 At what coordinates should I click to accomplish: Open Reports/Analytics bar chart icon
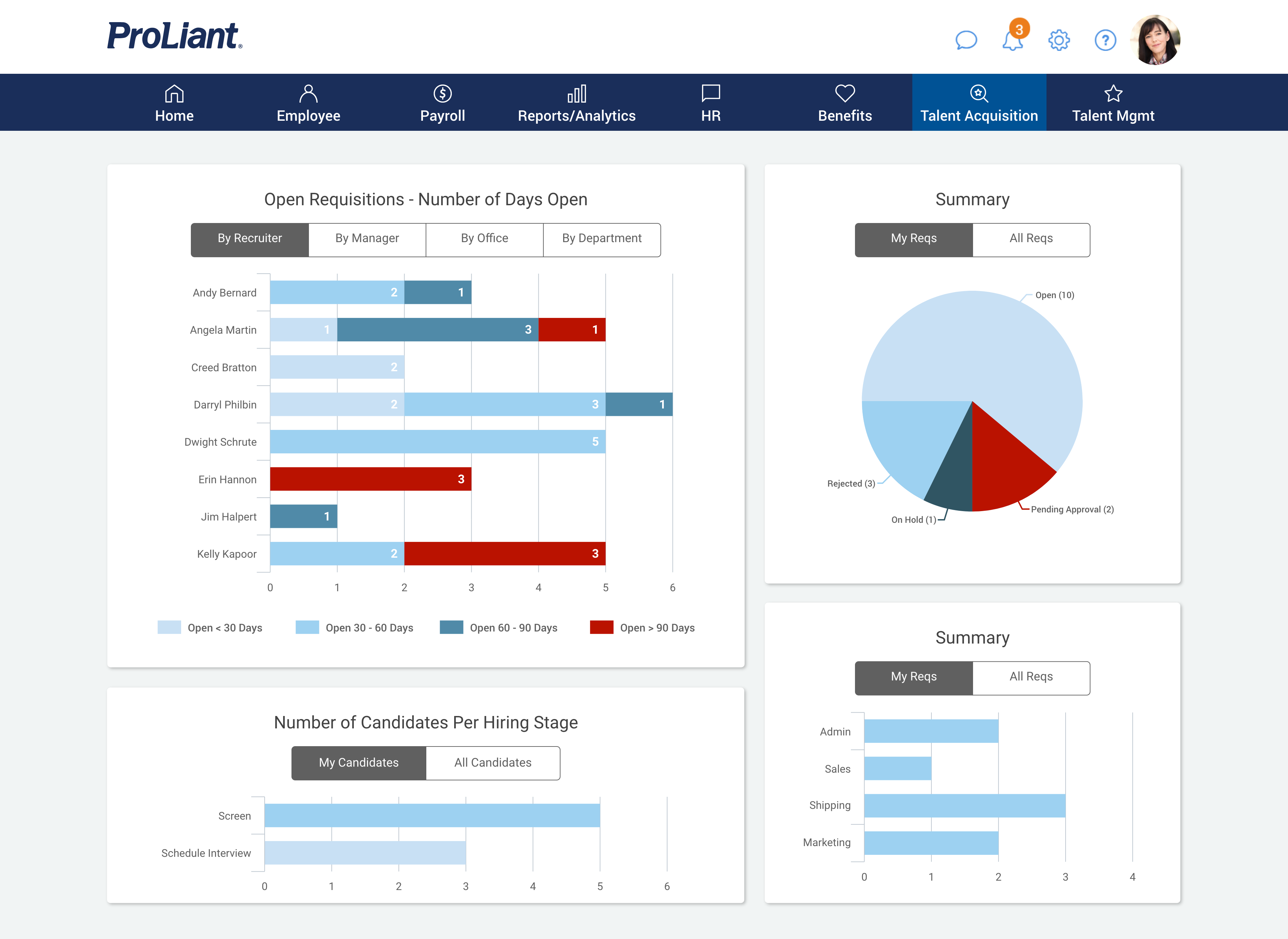click(x=576, y=93)
